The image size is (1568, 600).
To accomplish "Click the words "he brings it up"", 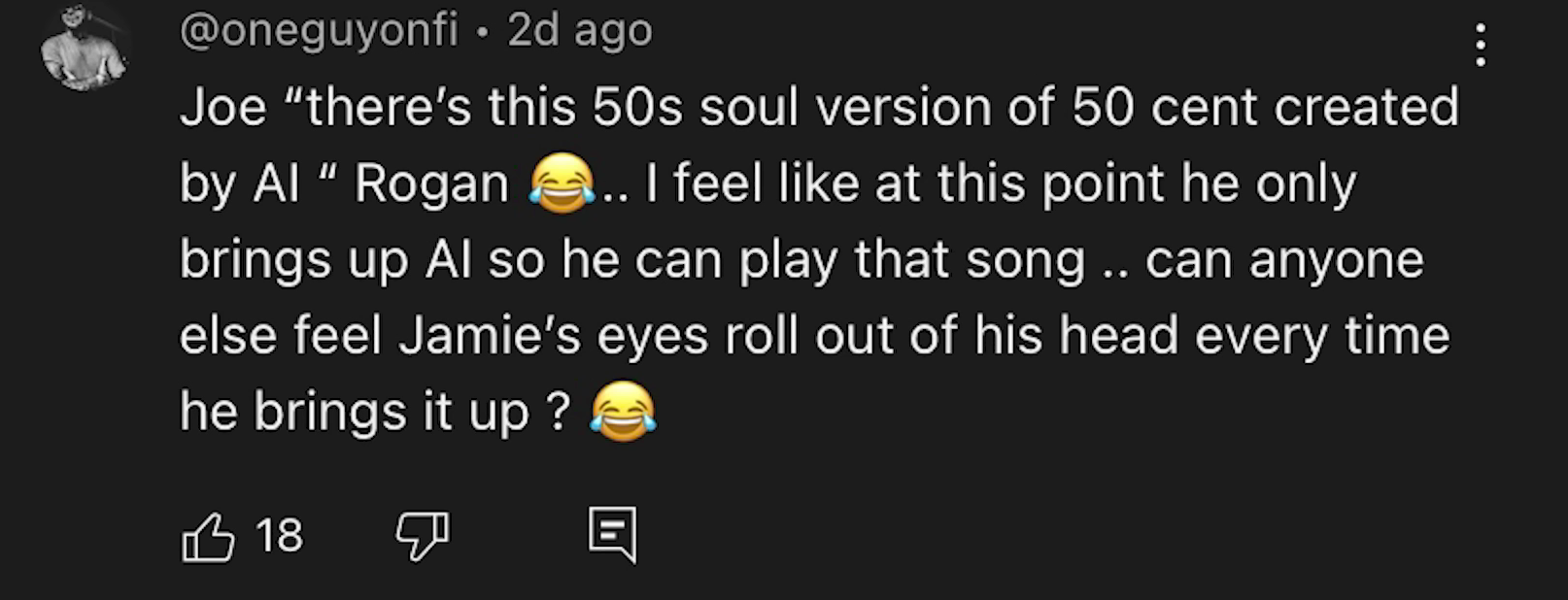I will (x=355, y=413).
